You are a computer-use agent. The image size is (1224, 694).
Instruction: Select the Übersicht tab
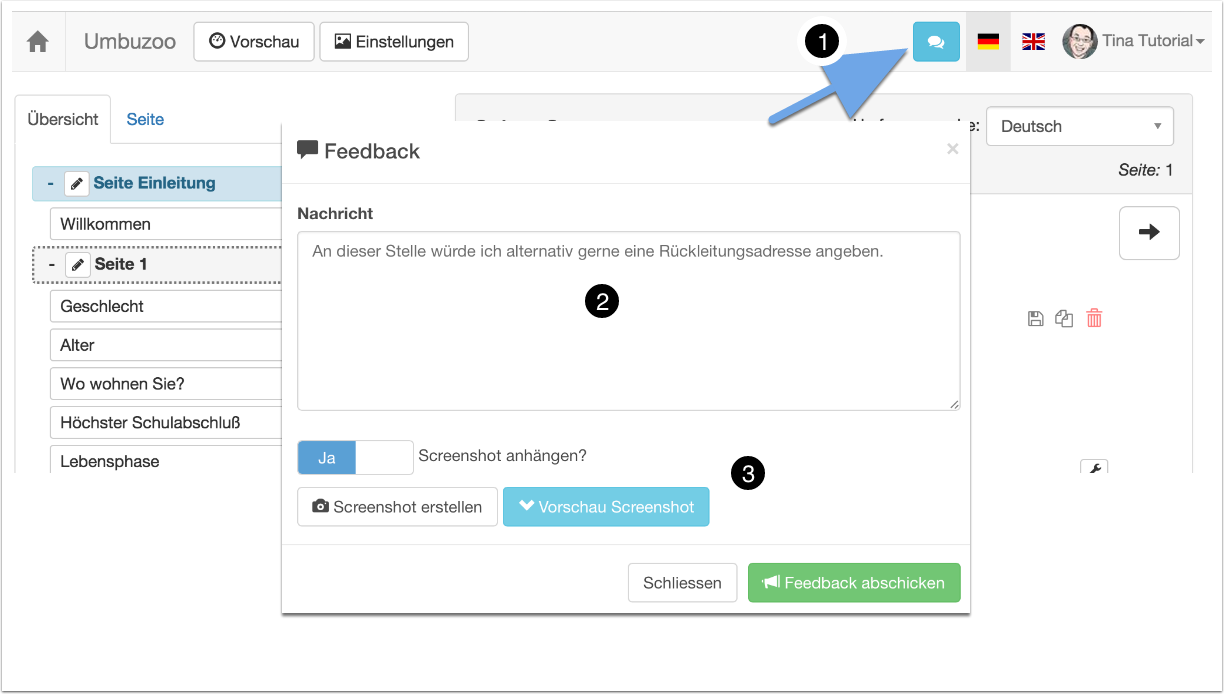[x=63, y=120]
